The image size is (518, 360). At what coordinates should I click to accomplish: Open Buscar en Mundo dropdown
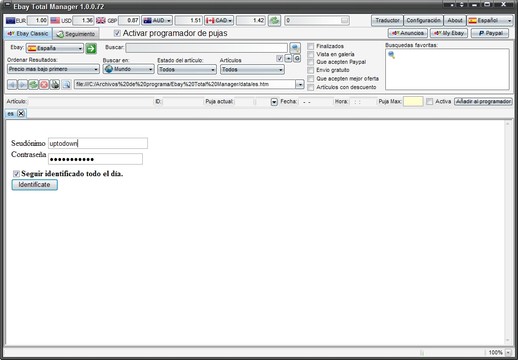coord(128,69)
